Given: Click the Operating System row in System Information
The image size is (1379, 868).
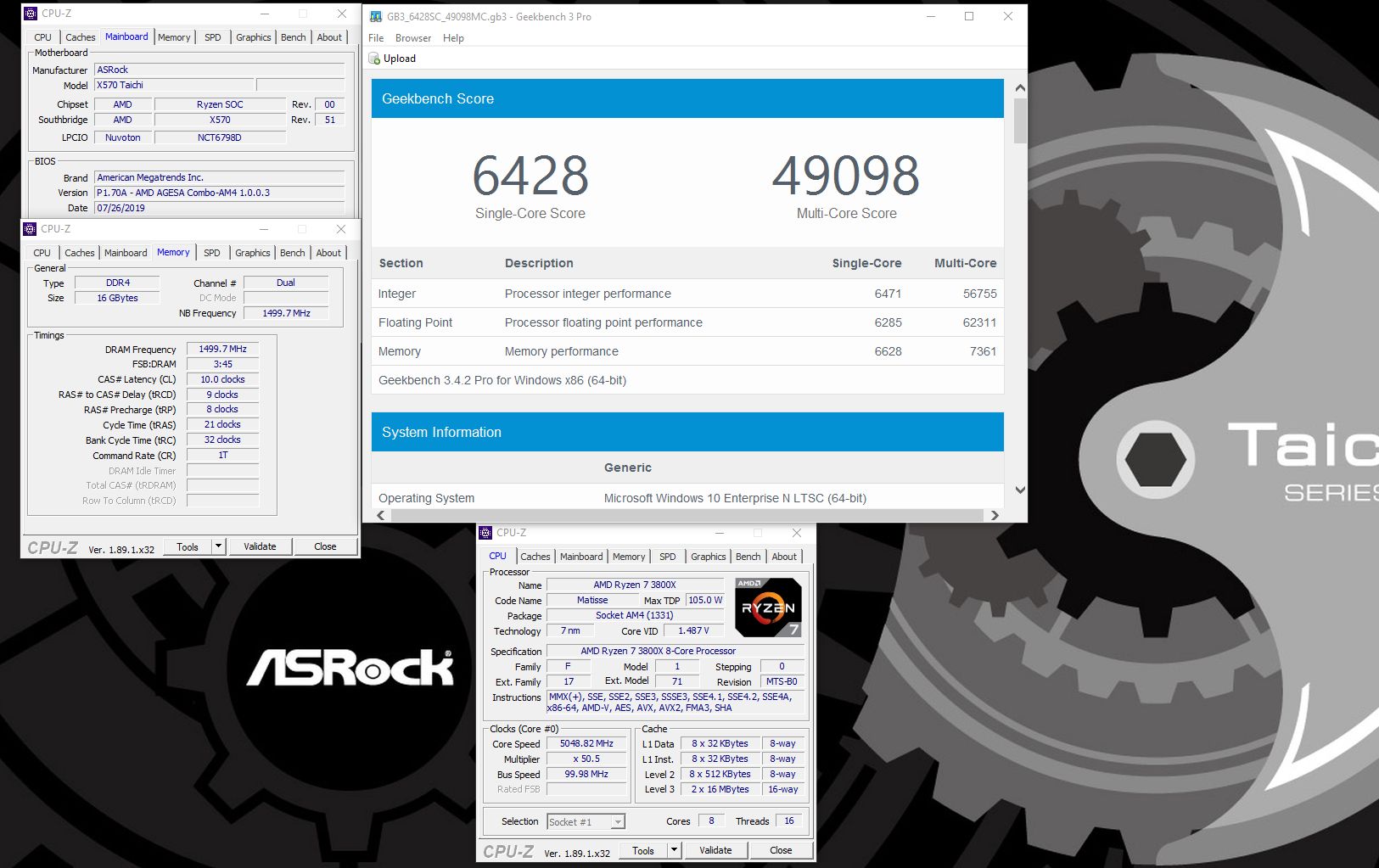Looking at the screenshot, I should pyautogui.click(x=687, y=498).
